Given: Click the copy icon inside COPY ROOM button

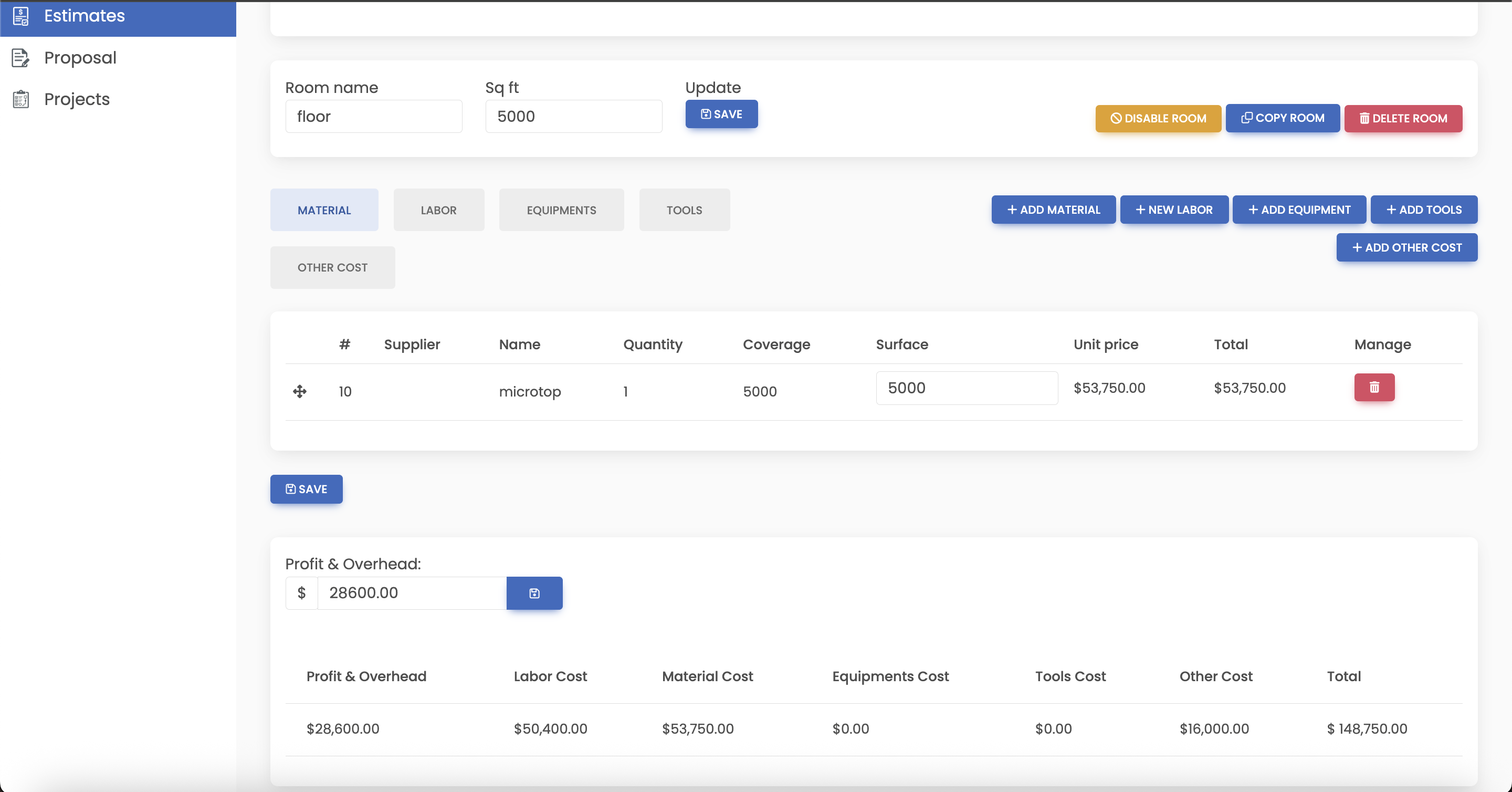Looking at the screenshot, I should (1247, 118).
